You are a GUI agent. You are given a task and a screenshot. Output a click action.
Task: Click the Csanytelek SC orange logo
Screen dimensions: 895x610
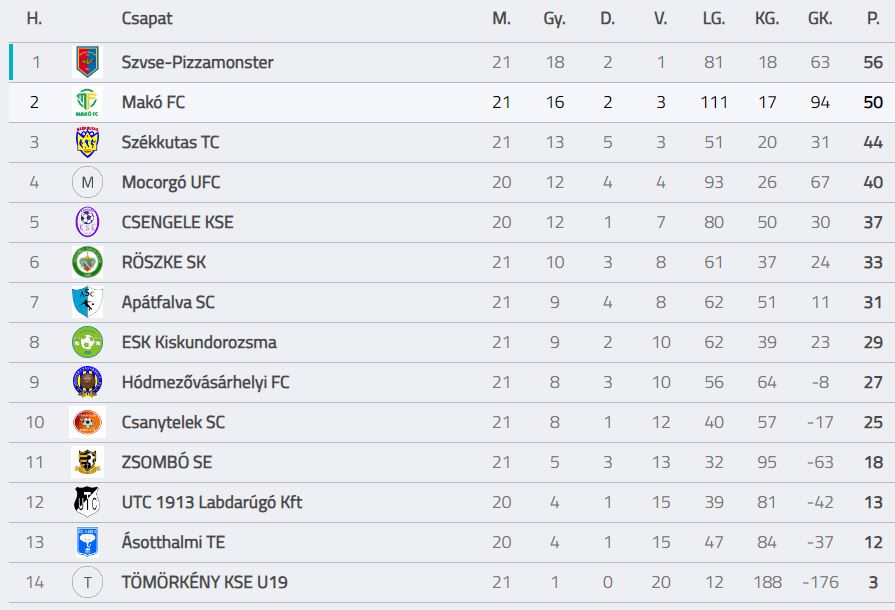coord(87,422)
